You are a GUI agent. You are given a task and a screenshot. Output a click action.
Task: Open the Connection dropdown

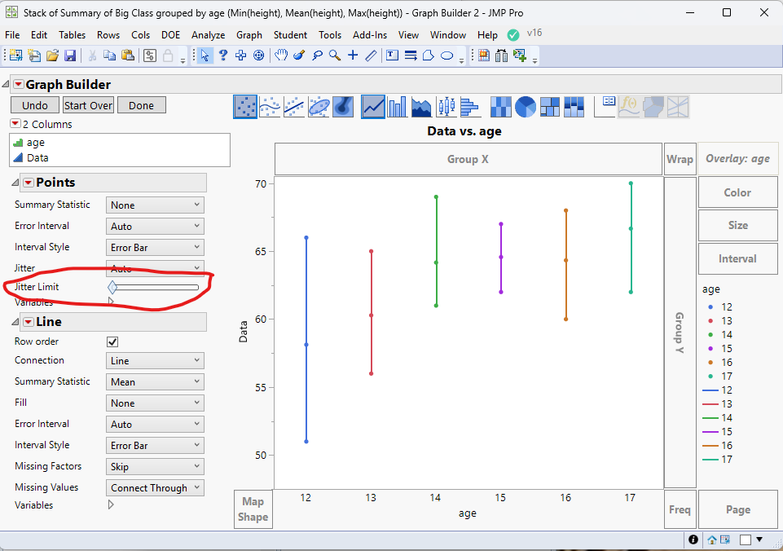click(x=155, y=361)
